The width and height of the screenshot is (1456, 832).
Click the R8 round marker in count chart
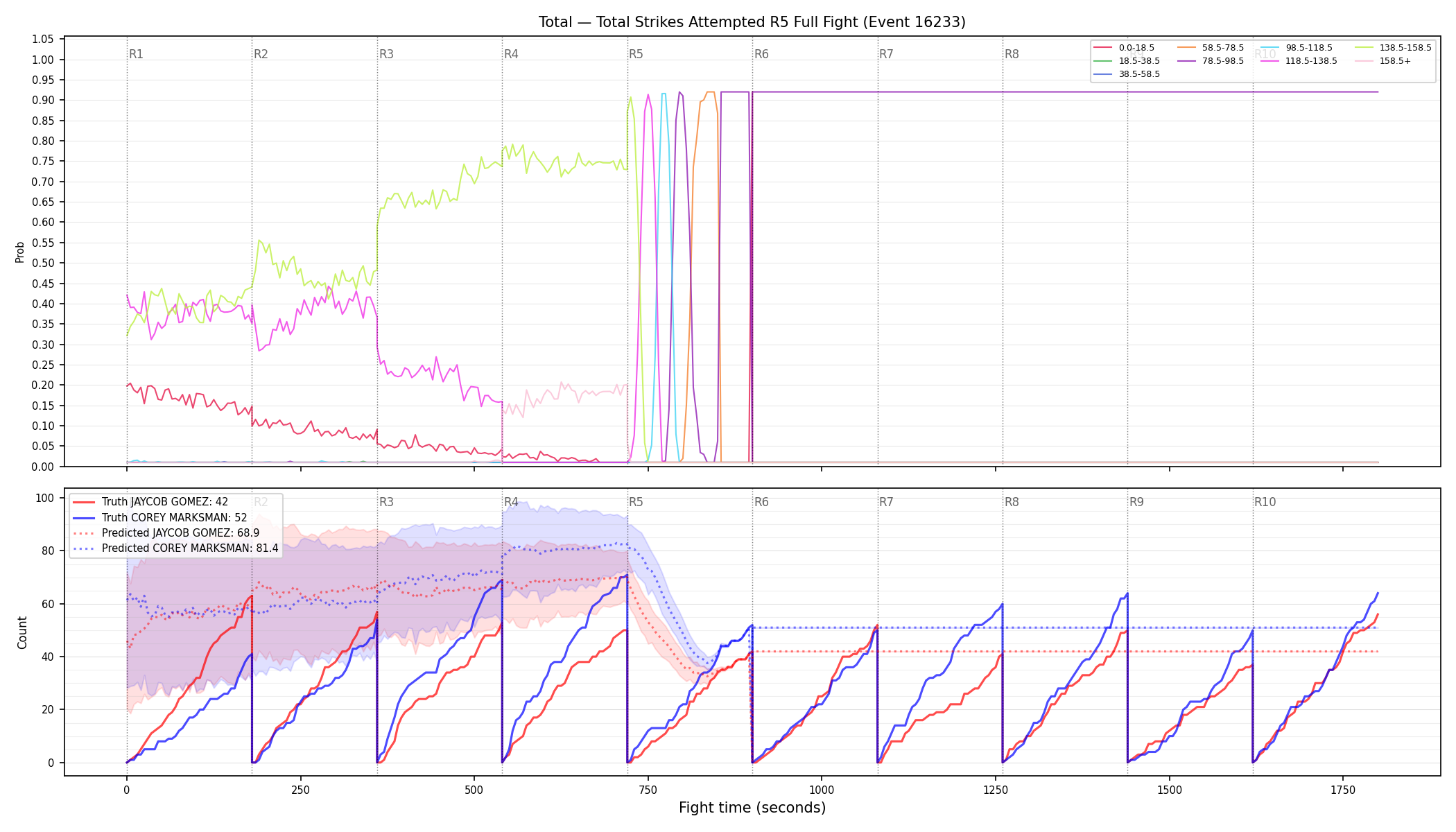[x=1012, y=502]
